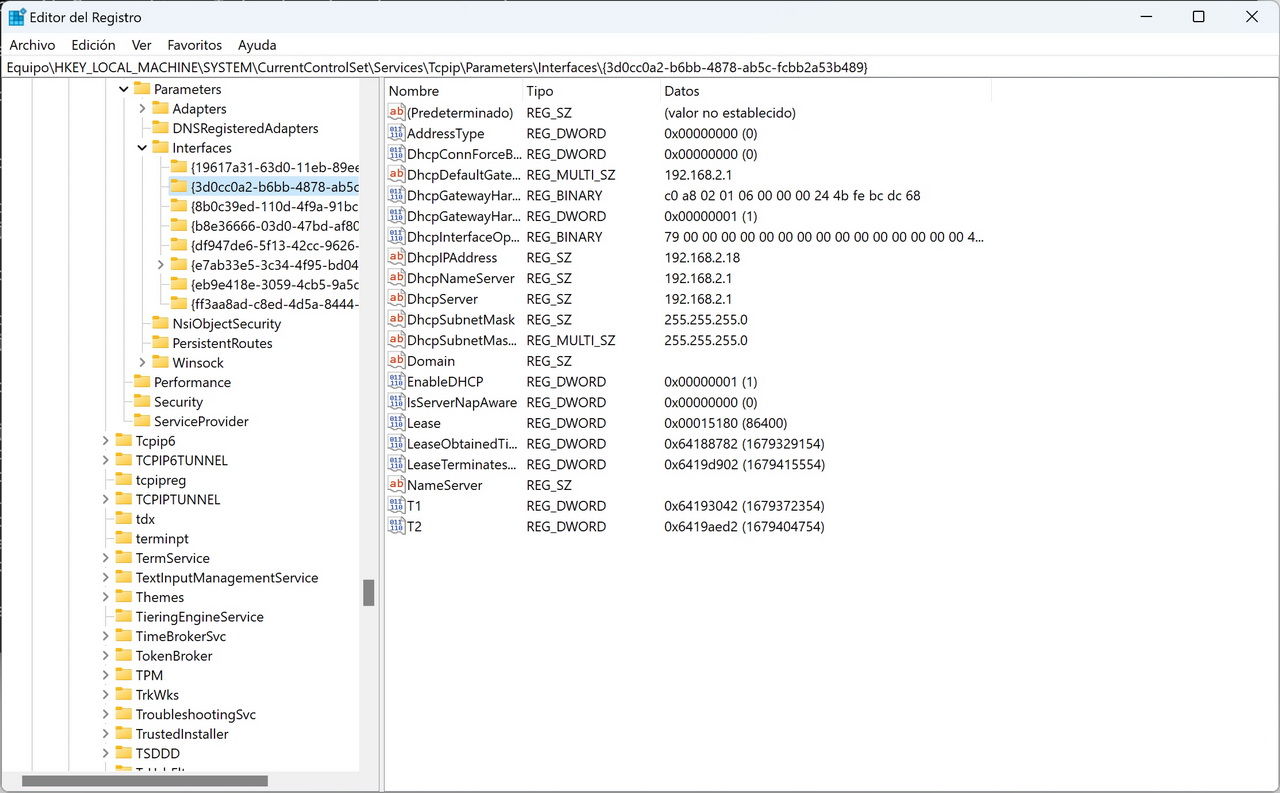Click the Lease DWORD value icon
Viewport: 1280px width, 793px height.
396,423
